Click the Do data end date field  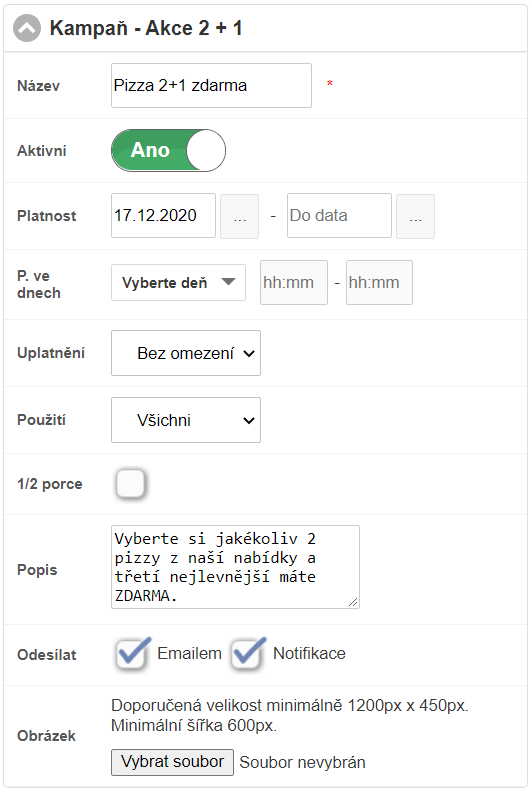(339, 215)
